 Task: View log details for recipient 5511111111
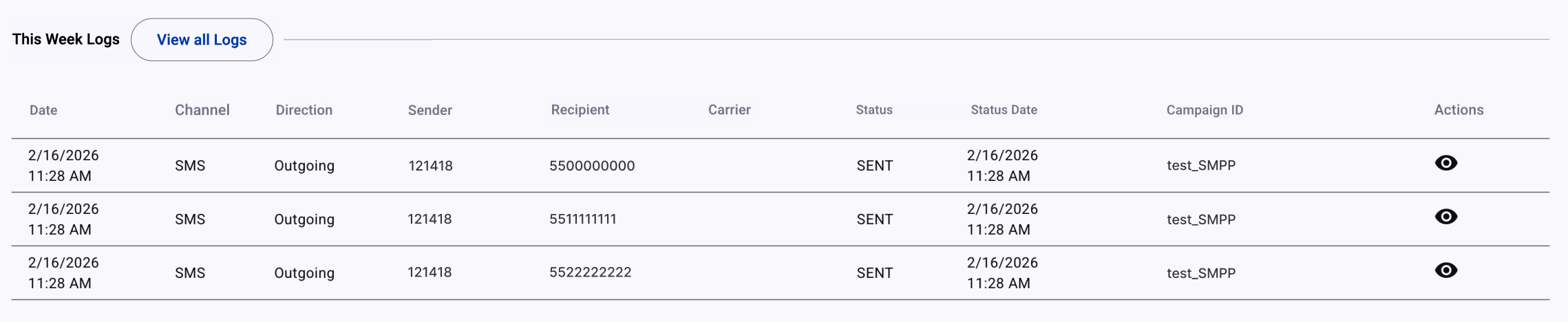pos(1445,217)
